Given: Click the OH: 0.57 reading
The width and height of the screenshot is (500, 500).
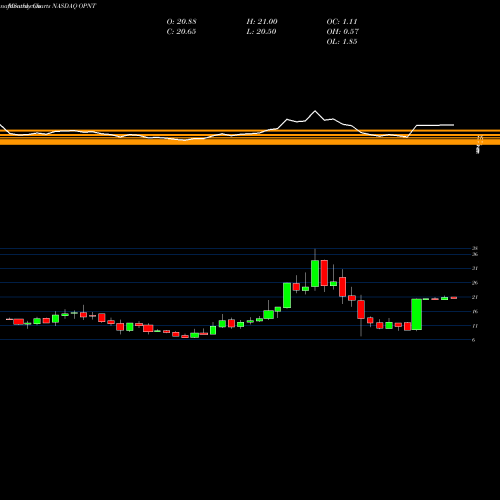Looking at the screenshot, I should [x=342, y=32].
